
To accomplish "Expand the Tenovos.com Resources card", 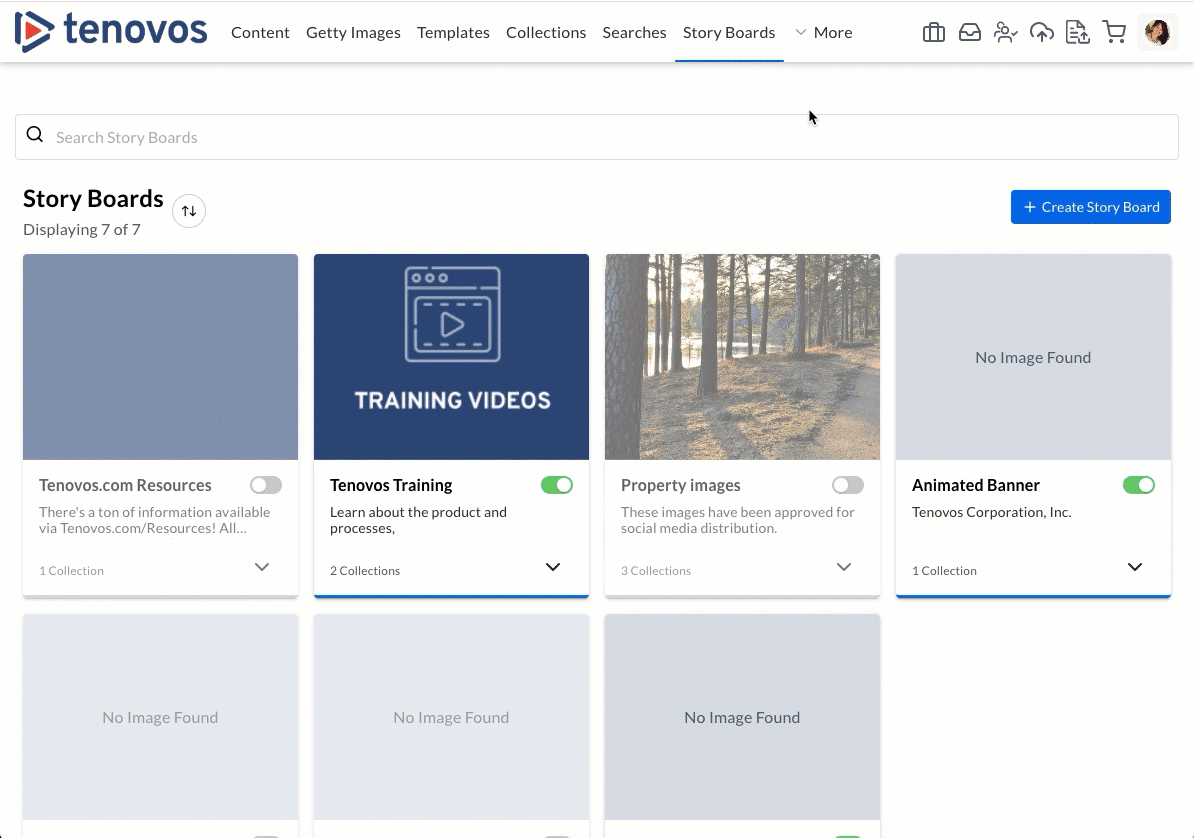I will 262,567.
